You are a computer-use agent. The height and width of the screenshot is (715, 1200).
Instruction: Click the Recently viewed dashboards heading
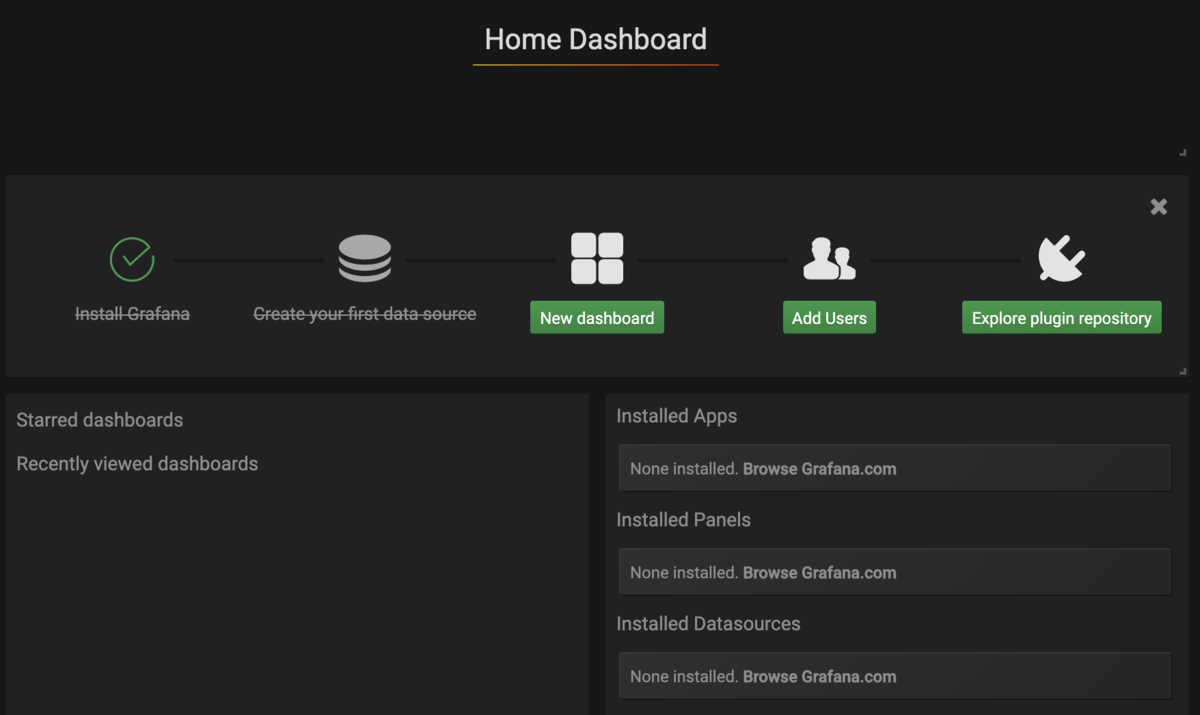137,464
